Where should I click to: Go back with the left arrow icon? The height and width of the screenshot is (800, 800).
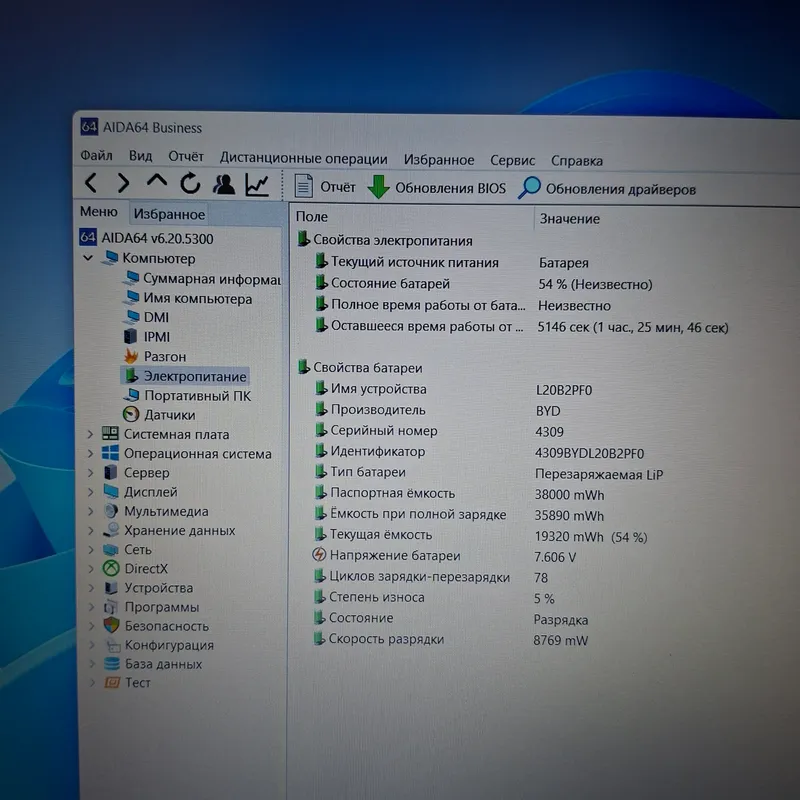pos(91,182)
